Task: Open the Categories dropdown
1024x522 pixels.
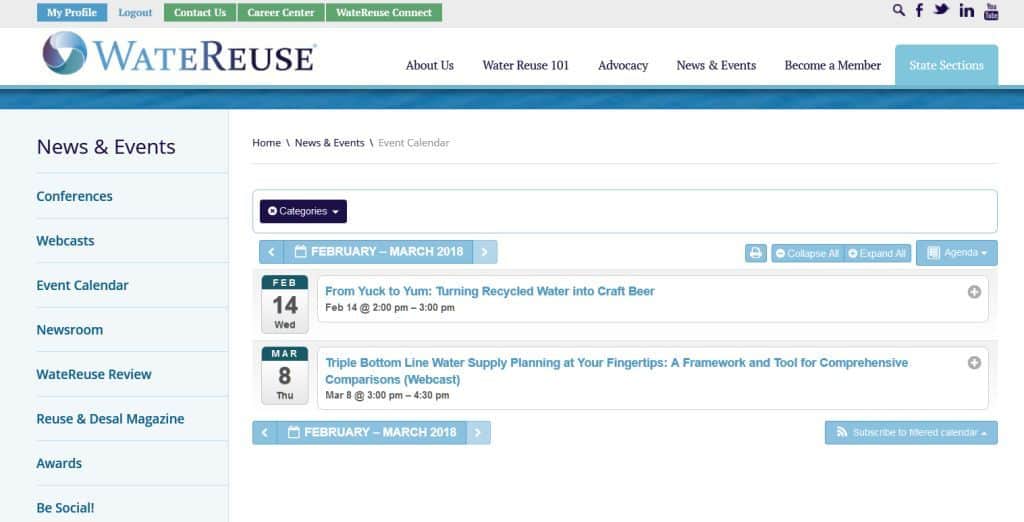Action: point(303,211)
